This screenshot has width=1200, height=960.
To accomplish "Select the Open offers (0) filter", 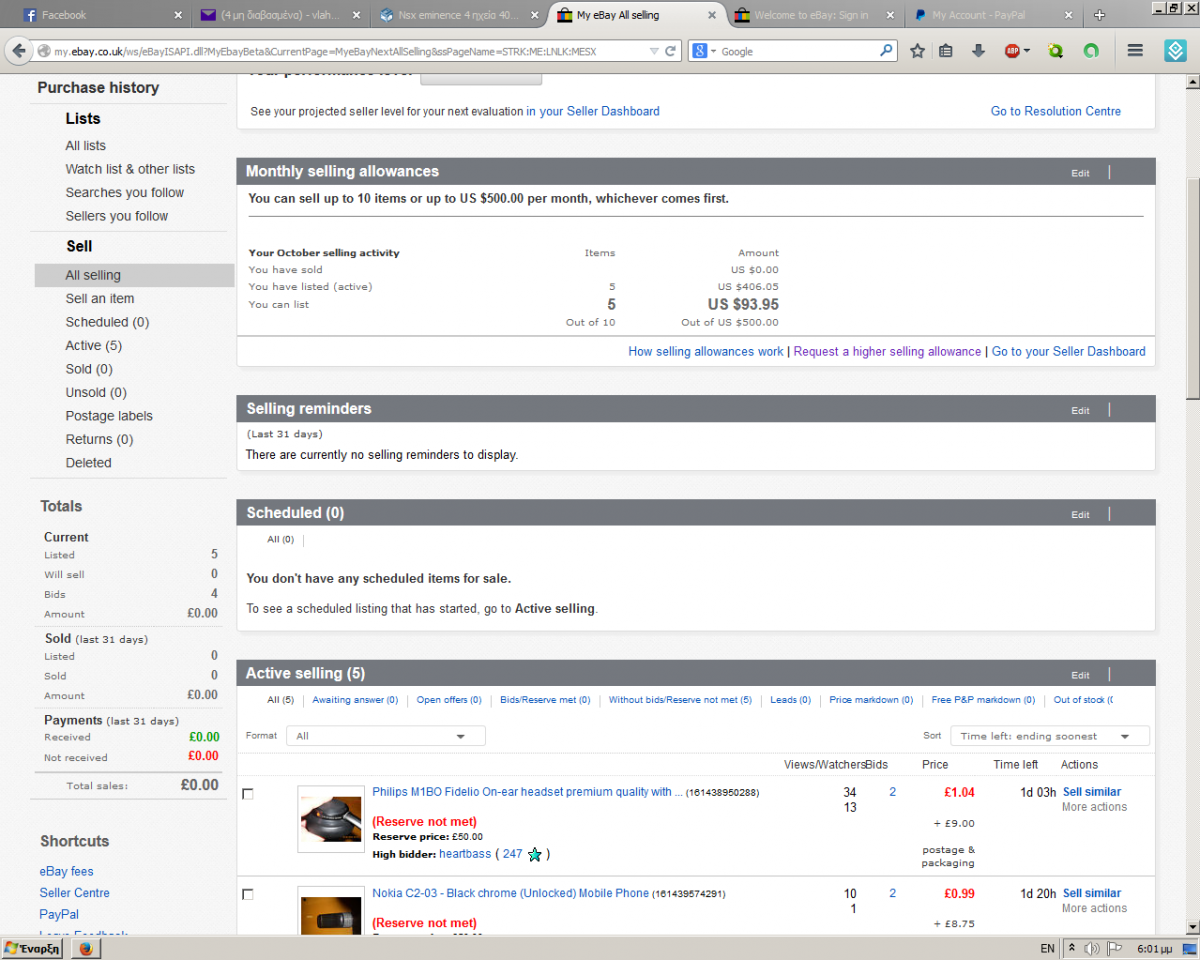I will pos(449,700).
